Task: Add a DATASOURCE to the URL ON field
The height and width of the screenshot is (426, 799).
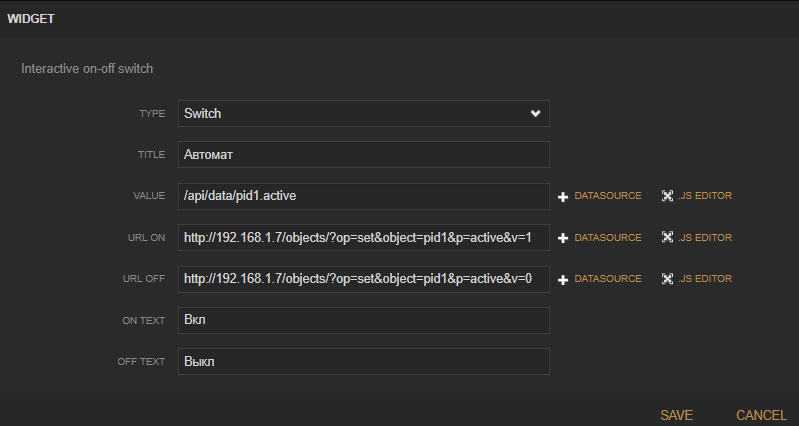Action: pyautogui.click(x=608, y=238)
